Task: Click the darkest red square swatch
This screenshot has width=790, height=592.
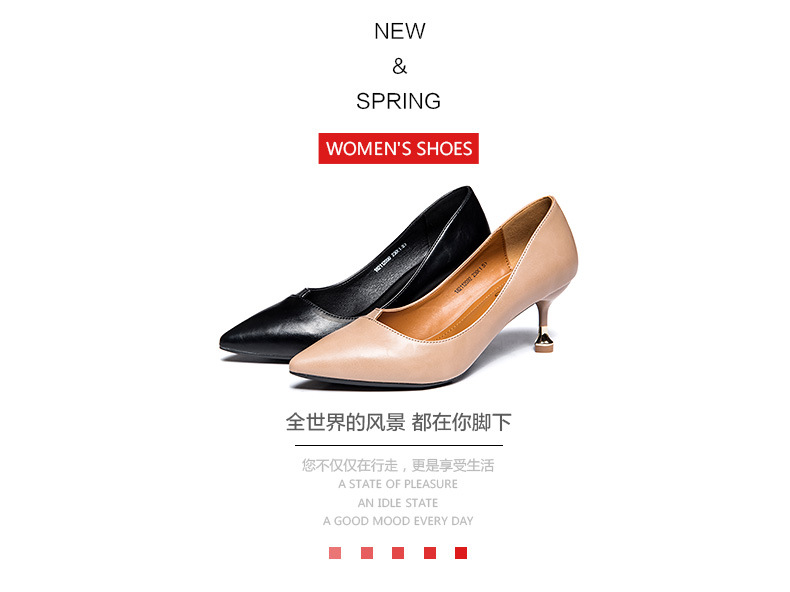Action: click(460, 553)
